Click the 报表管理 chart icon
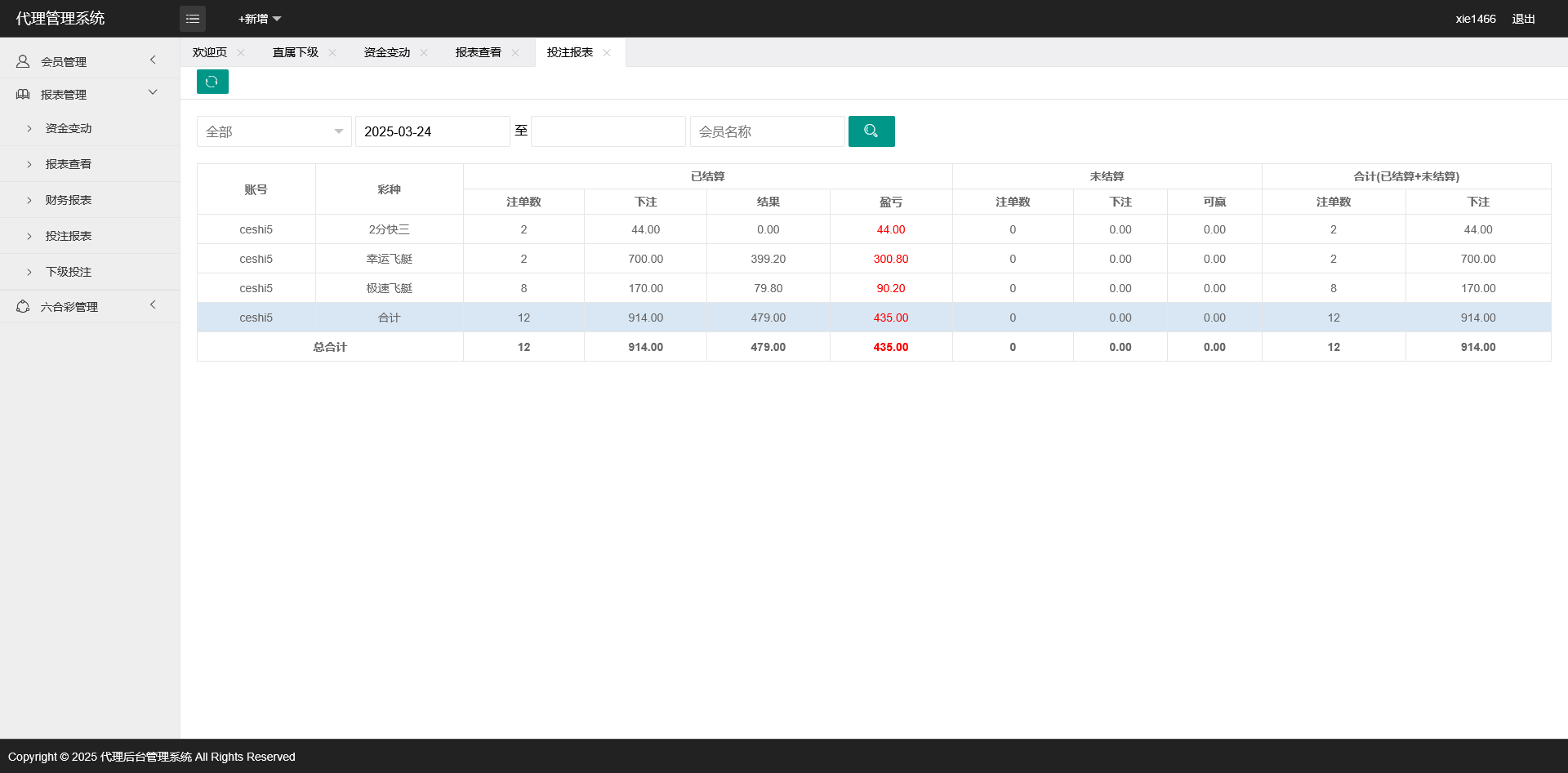The image size is (1568, 773). pyautogui.click(x=22, y=94)
